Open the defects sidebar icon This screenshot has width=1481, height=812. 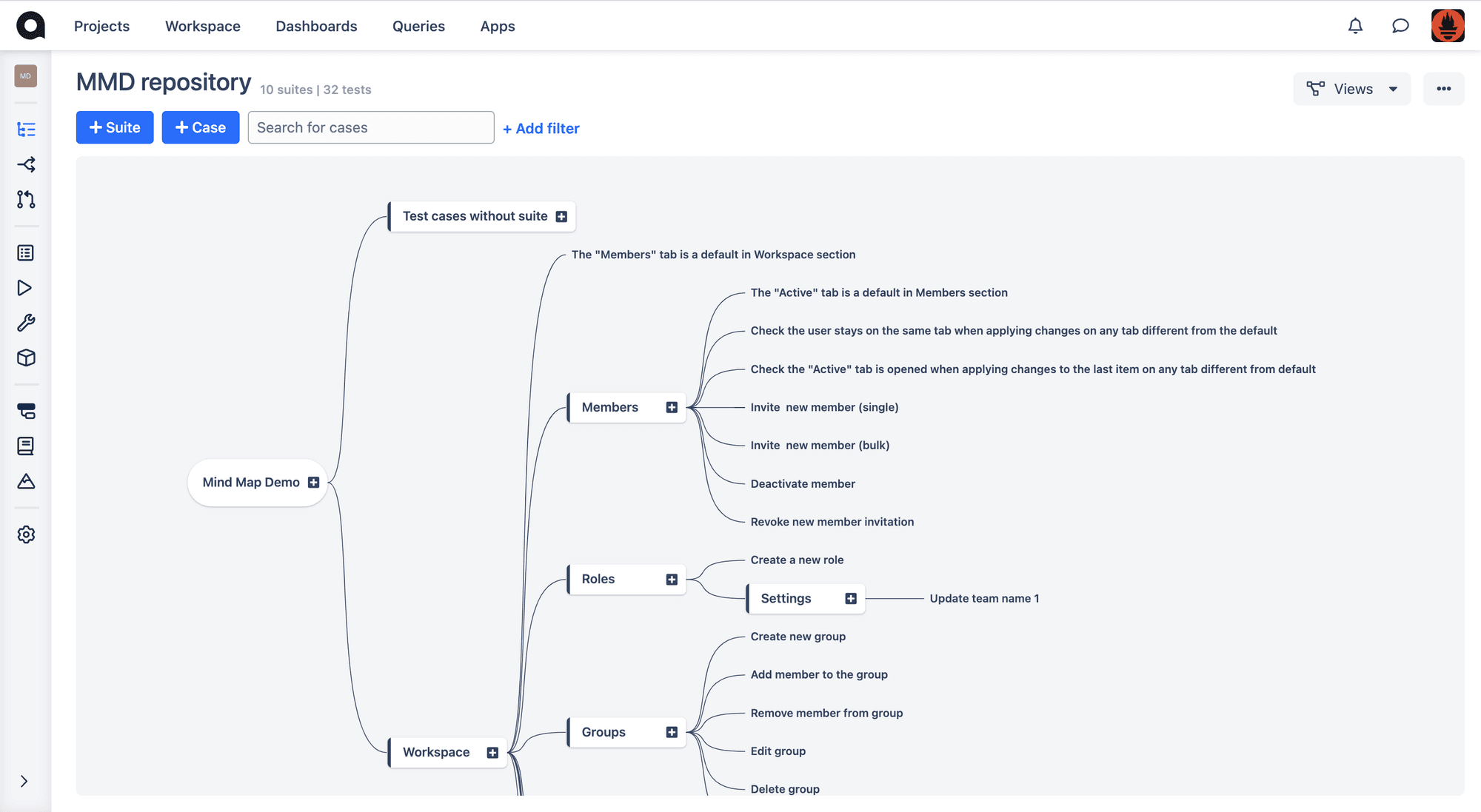pos(26,411)
